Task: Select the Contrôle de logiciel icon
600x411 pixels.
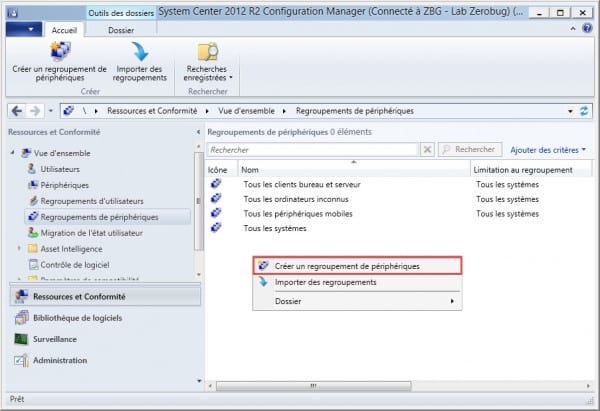Action: (x=33, y=264)
